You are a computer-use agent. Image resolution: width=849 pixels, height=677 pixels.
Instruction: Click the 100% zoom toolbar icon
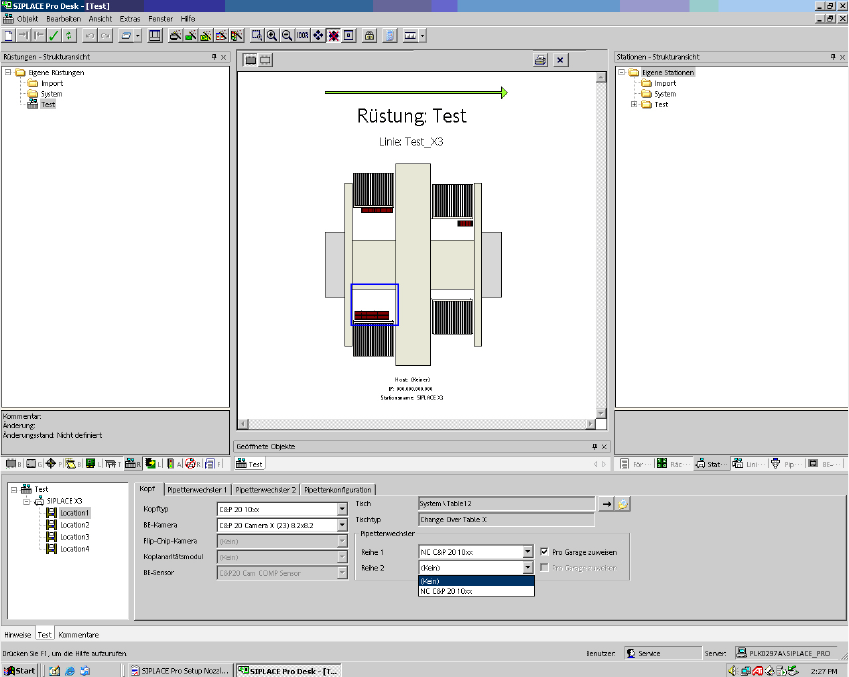(302, 36)
